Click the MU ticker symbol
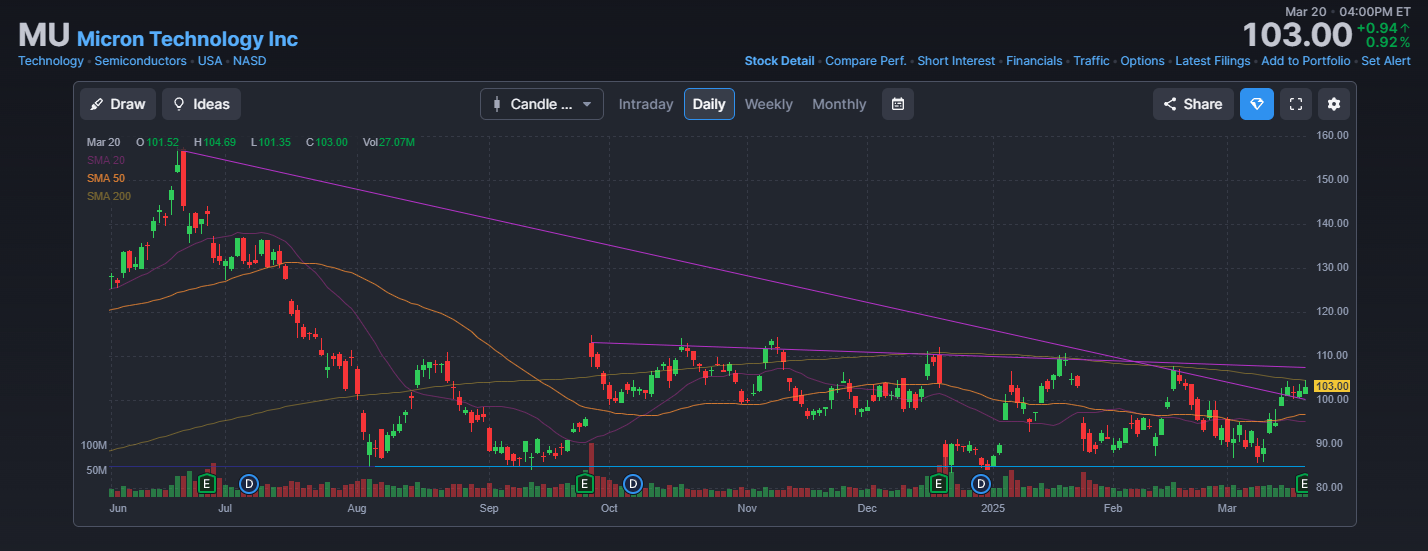This screenshot has height=551, width=1428. 44,36
